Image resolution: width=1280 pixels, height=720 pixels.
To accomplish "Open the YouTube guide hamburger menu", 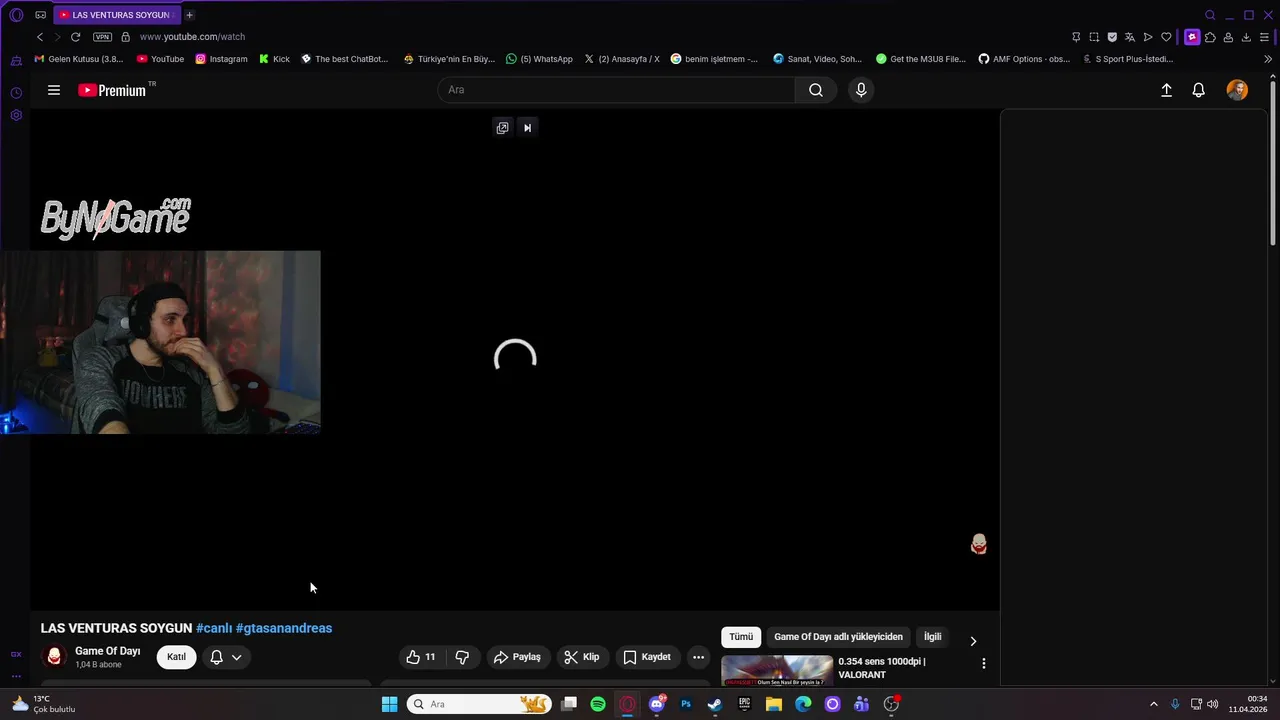I will 54,90.
